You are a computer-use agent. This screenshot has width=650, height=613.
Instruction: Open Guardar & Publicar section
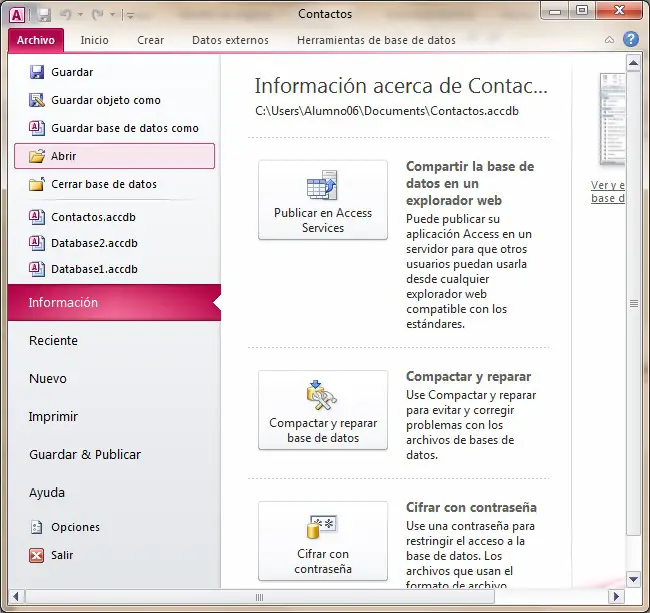[85, 455]
